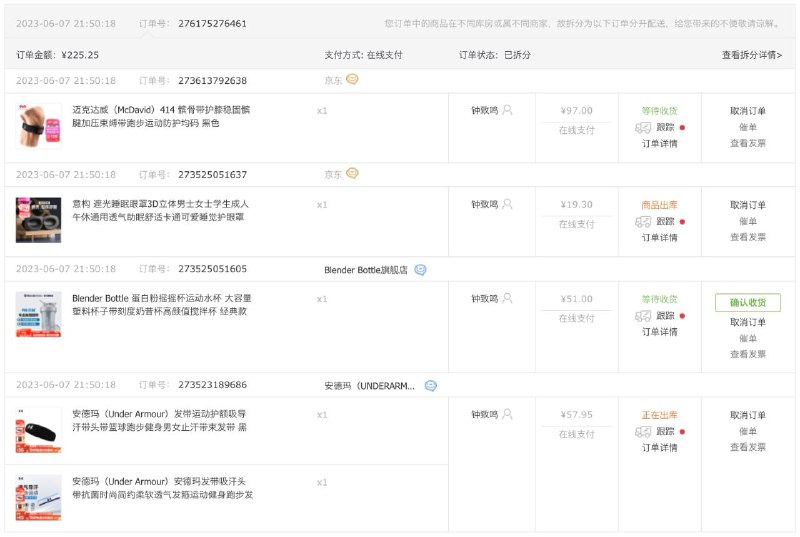Open Under Armour 安德玛发带吸汗头 product thumbnail

tap(38, 497)
